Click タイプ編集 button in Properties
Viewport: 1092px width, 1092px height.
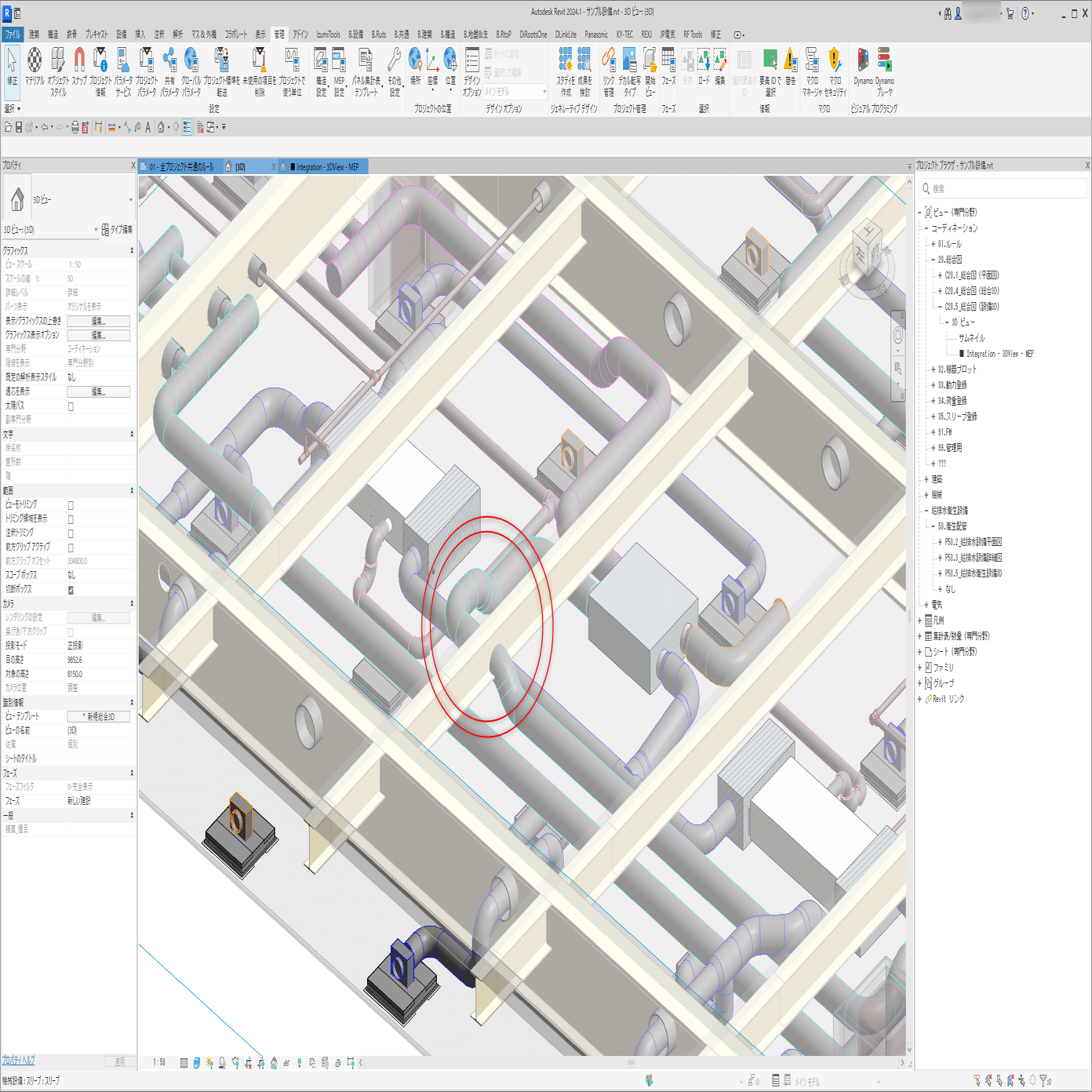coord(117,230)
